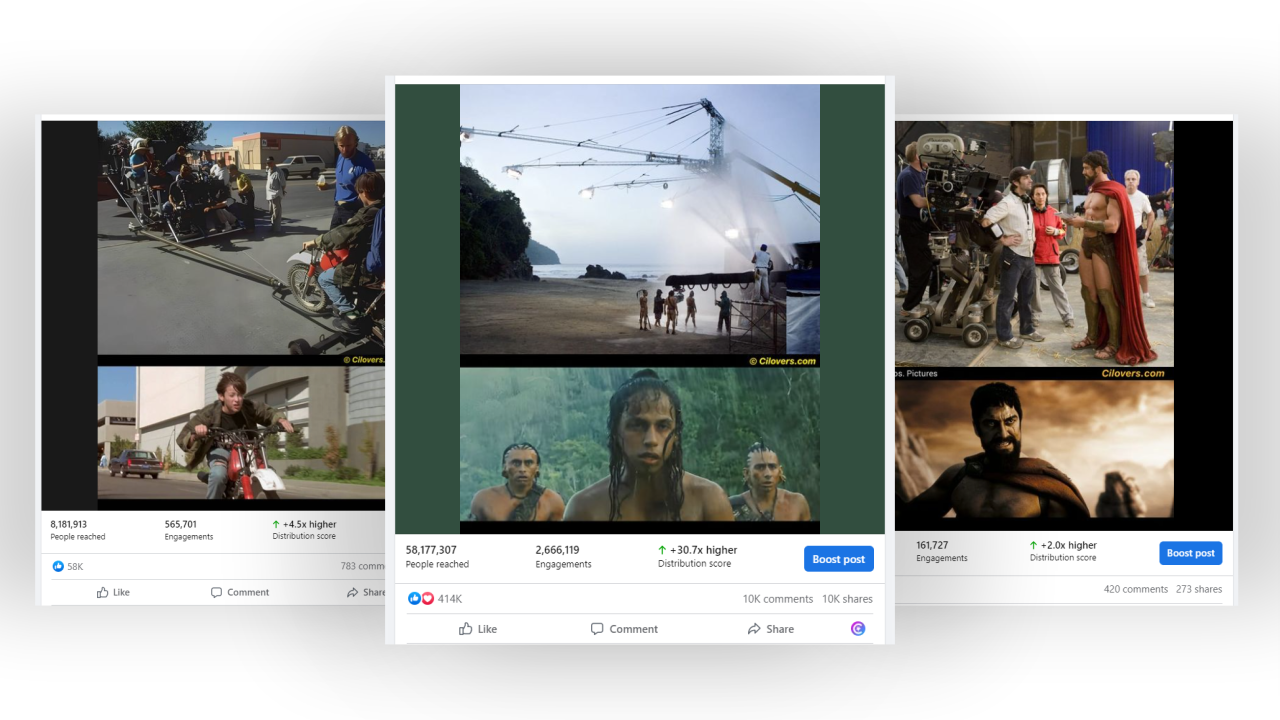Open the 58K reactions count
Screen dimensions: 1280x720
pyautogui.click(x=75, y=566)
